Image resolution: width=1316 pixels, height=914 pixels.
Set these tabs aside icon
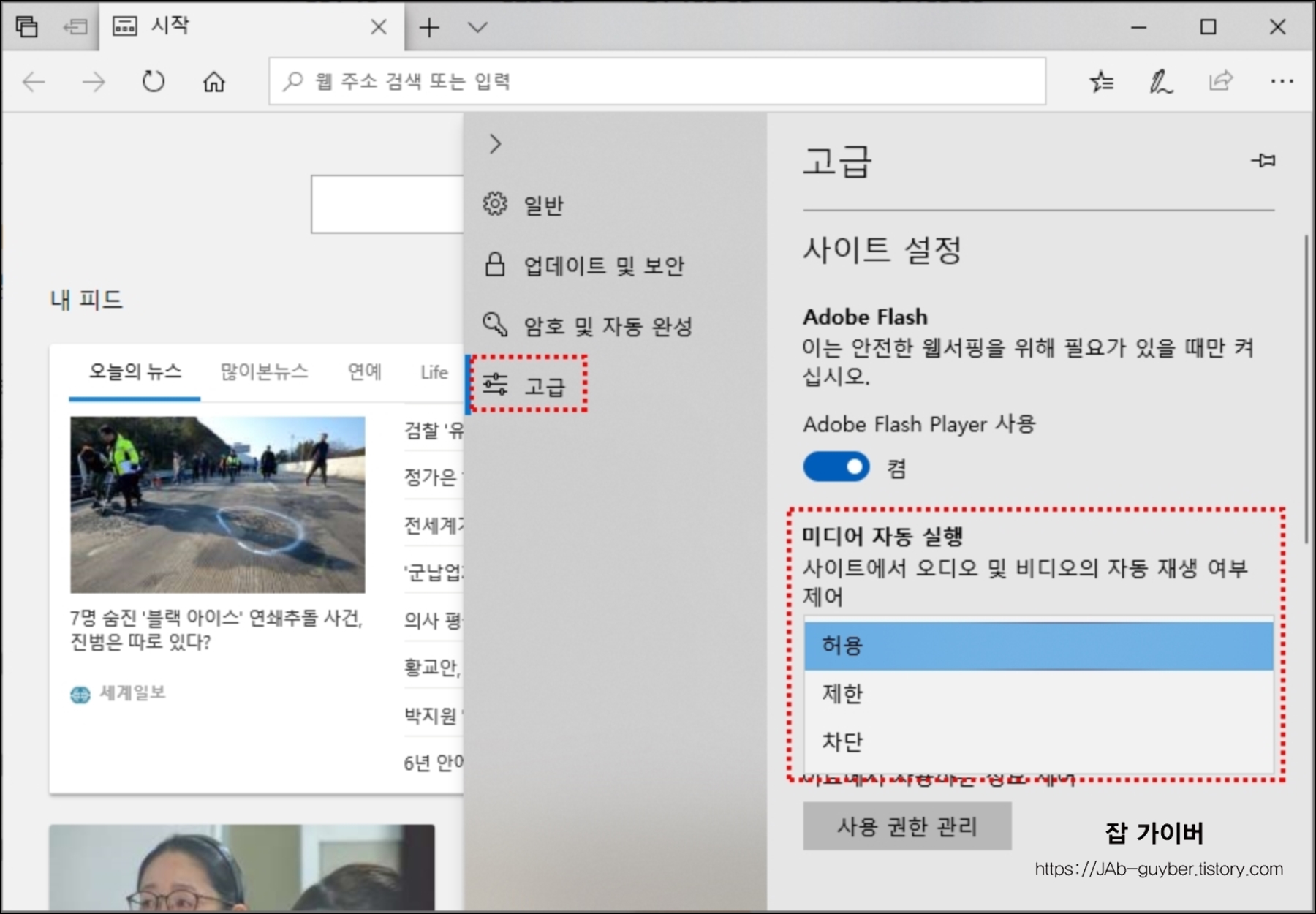75,27
